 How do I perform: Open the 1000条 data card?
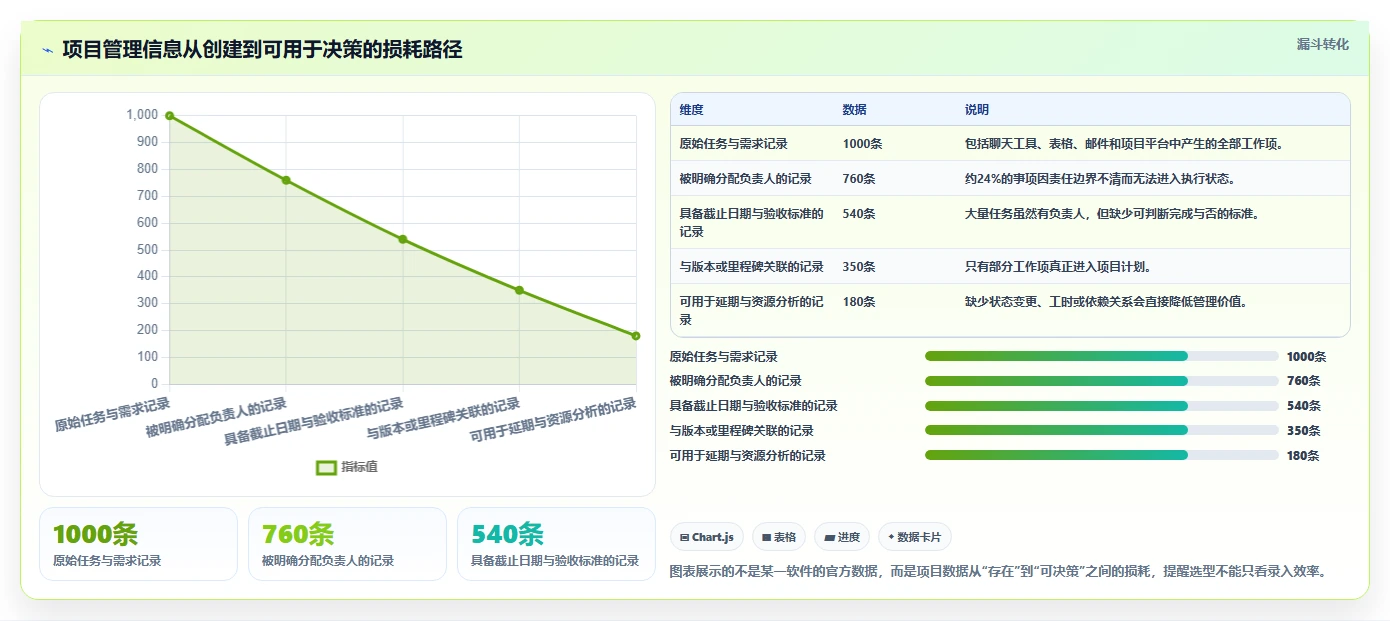(x=138, y=544)
